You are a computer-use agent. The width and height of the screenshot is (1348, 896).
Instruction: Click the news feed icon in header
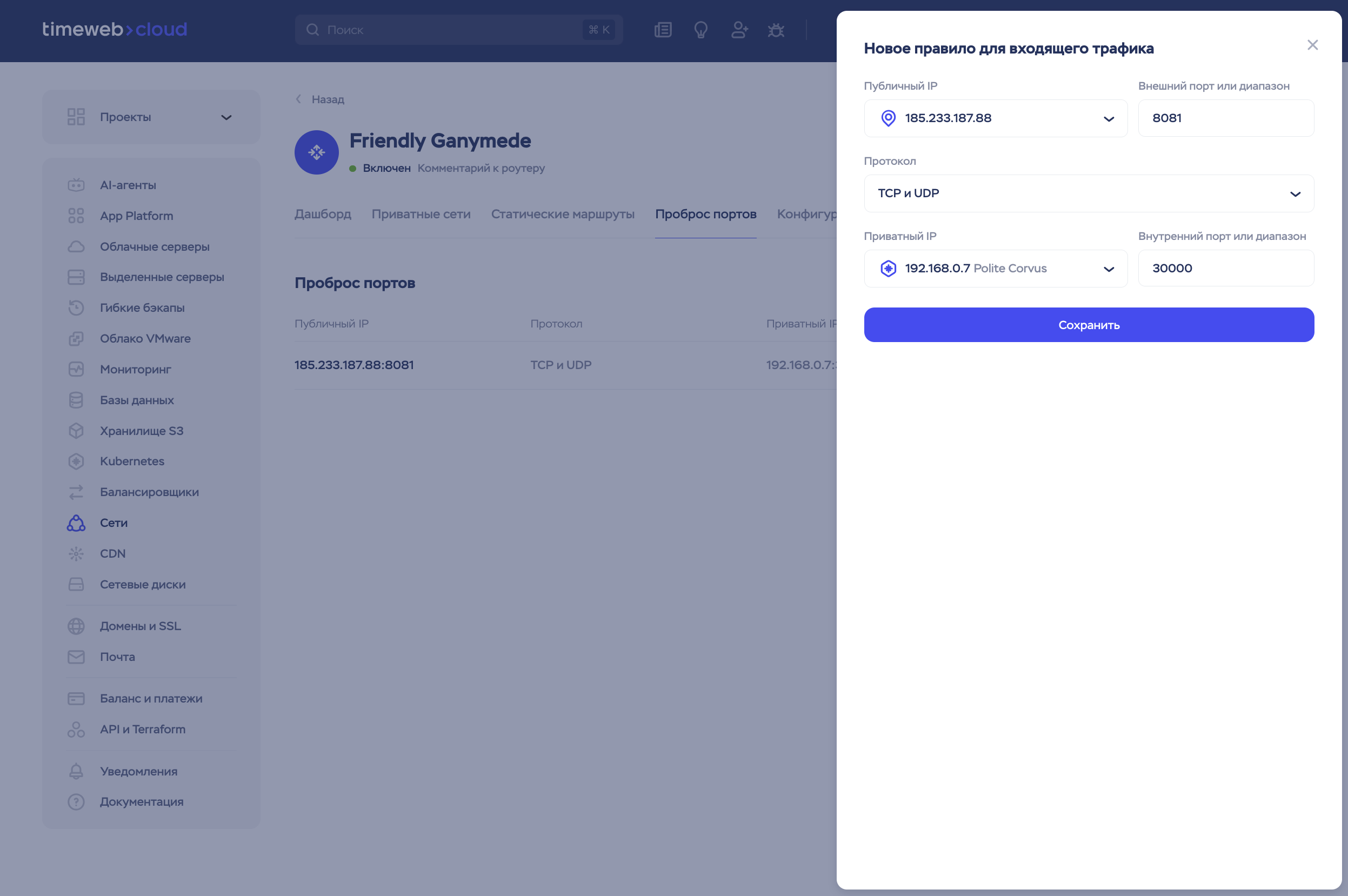(x=663, y=30)
